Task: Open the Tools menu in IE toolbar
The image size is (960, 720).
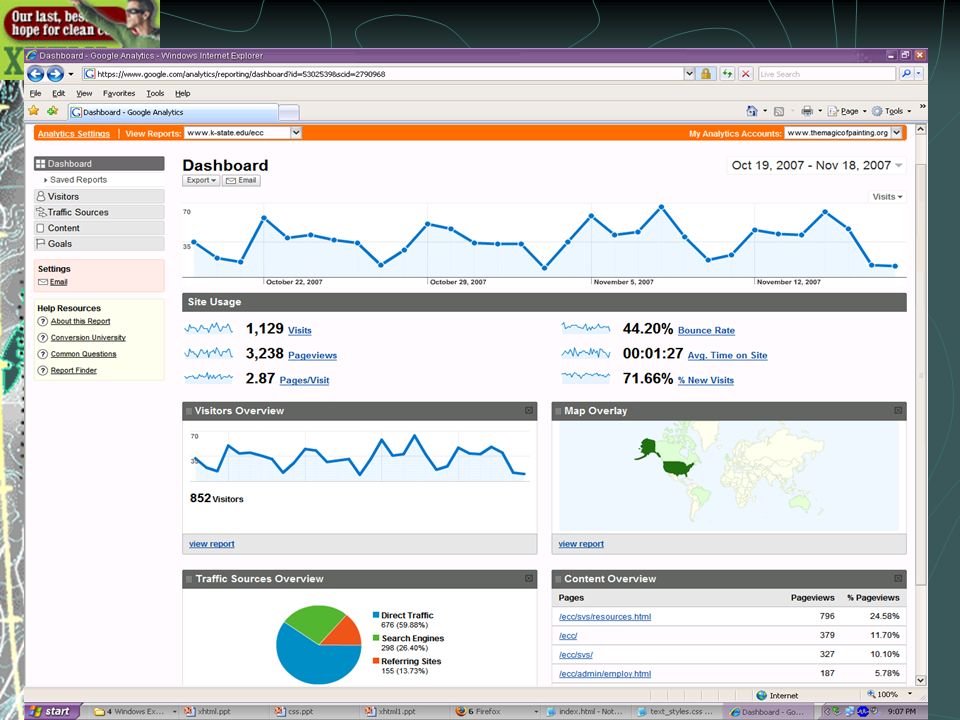Action: (892, 111)
